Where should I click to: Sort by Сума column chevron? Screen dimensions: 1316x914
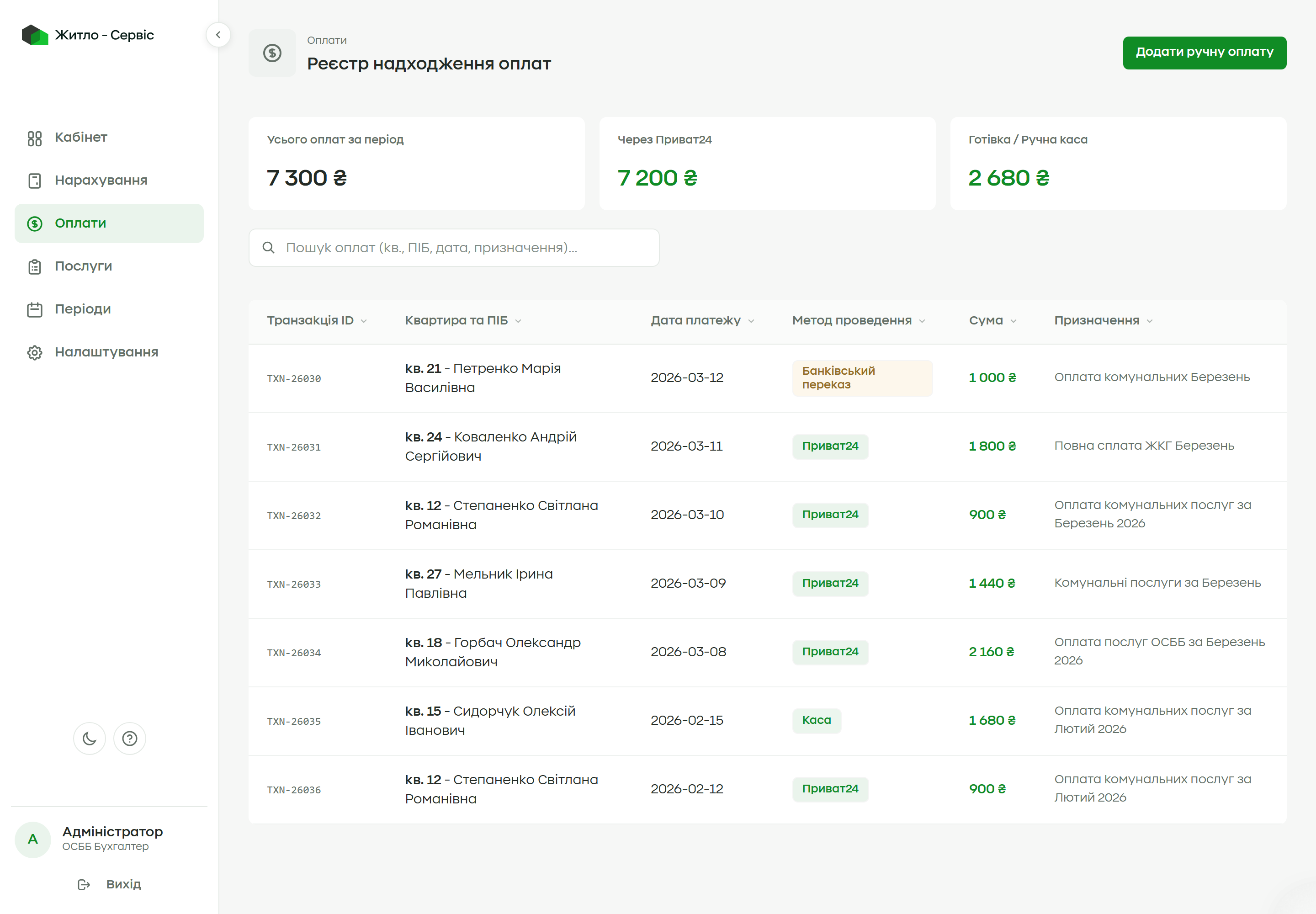1014,321
